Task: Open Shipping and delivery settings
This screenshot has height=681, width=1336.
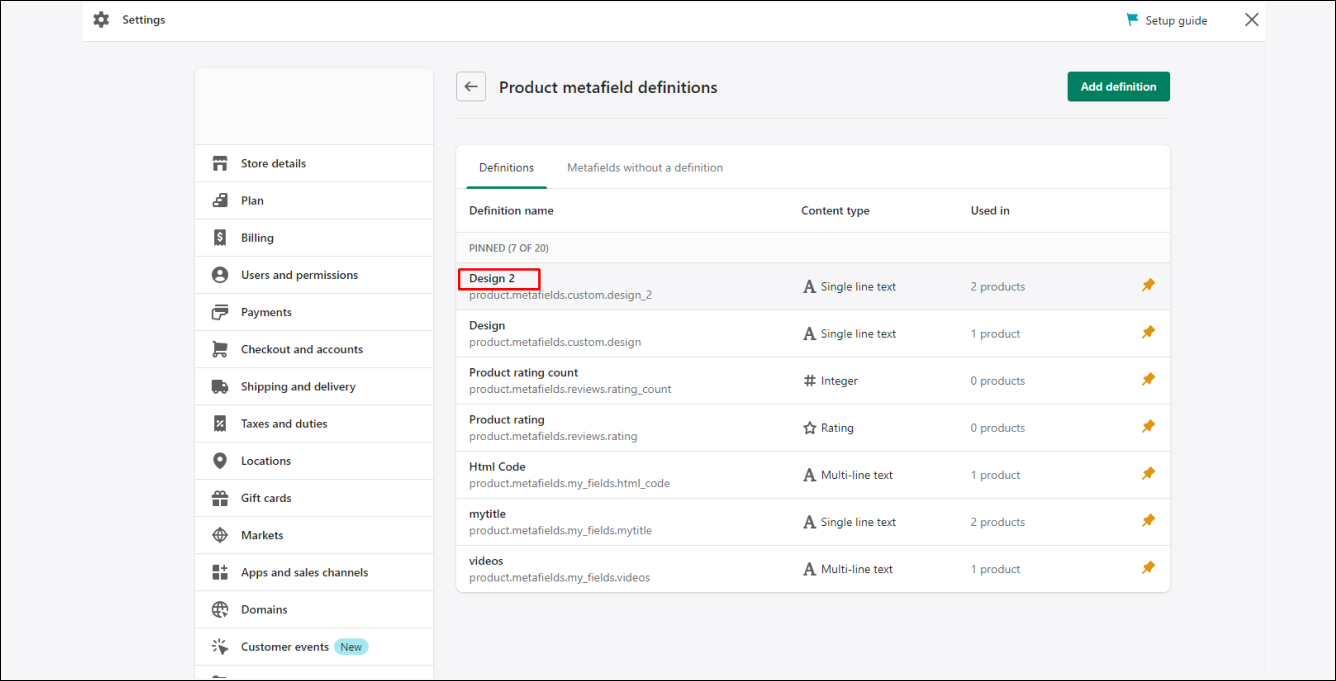Action: 314,387
